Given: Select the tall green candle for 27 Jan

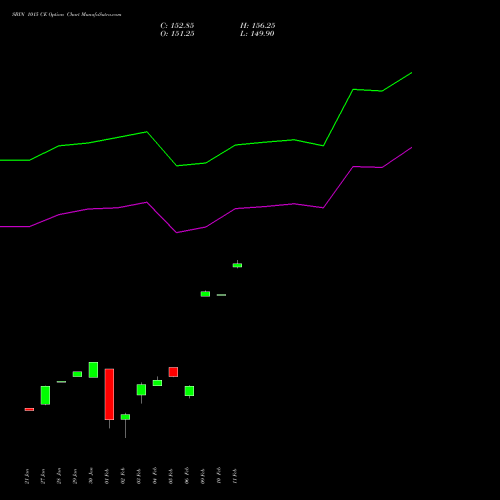Looking at the screenshot, I should tap(45, 395).
